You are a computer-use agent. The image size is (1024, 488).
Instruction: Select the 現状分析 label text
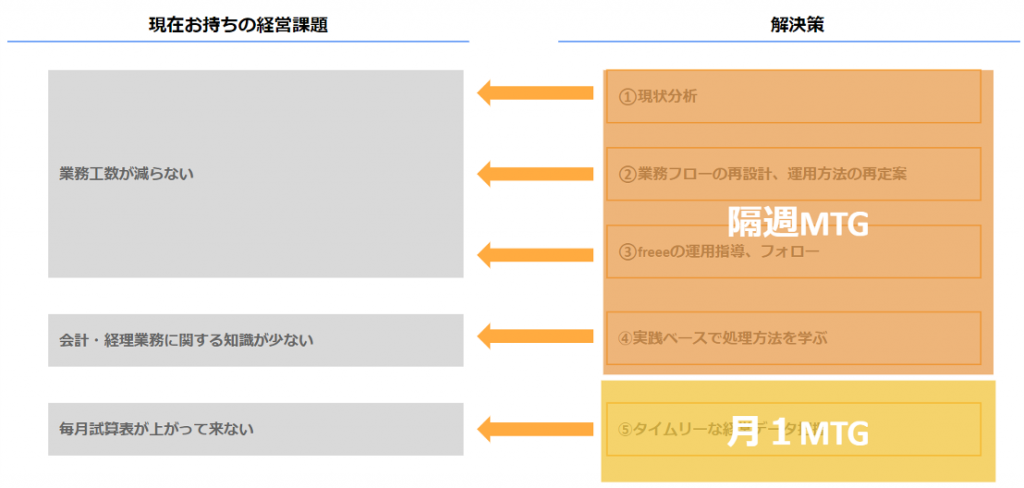pos(667,97)
